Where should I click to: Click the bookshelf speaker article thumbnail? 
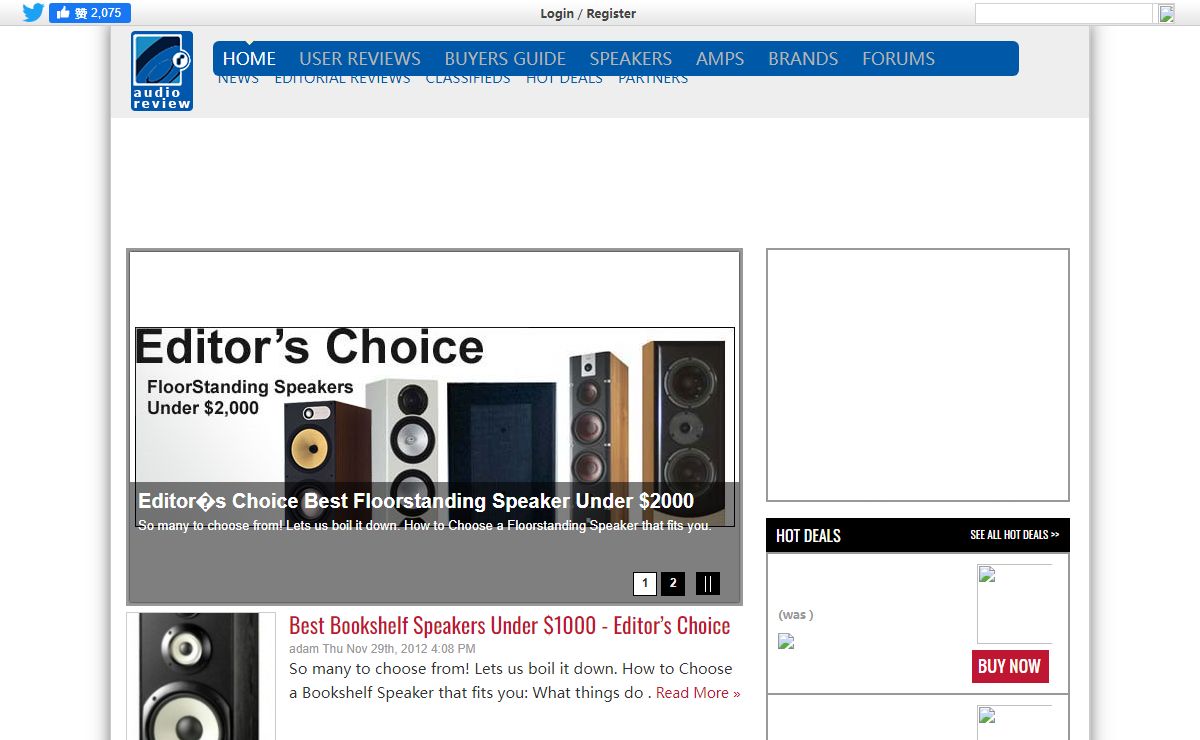(x=201, y=676)
